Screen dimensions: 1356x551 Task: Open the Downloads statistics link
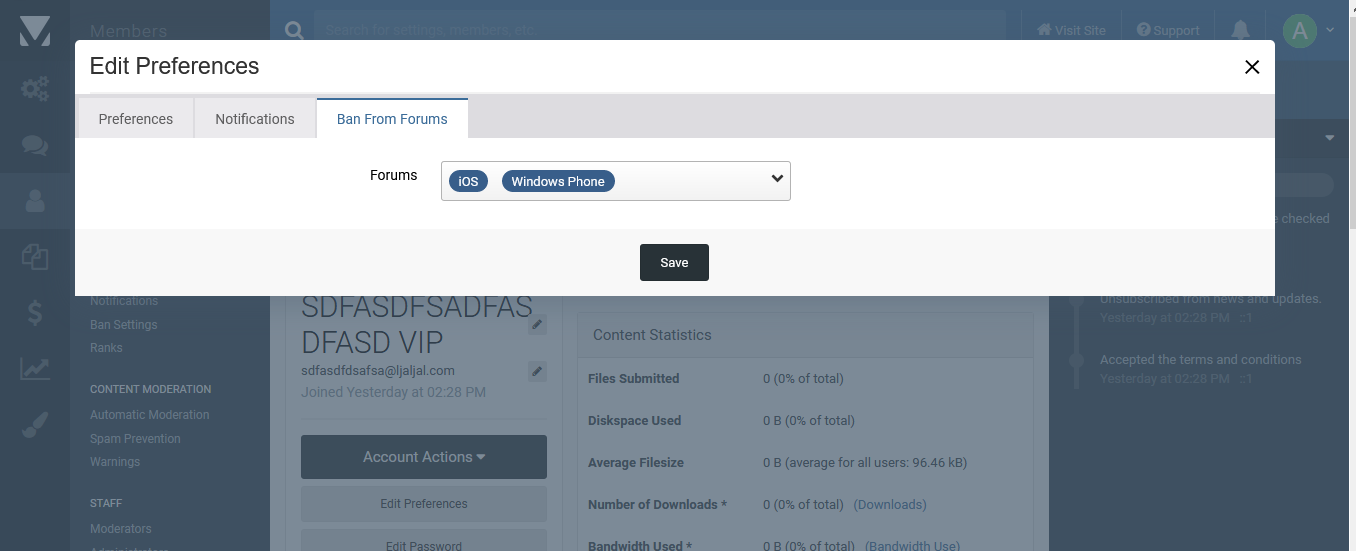point(890,505)
